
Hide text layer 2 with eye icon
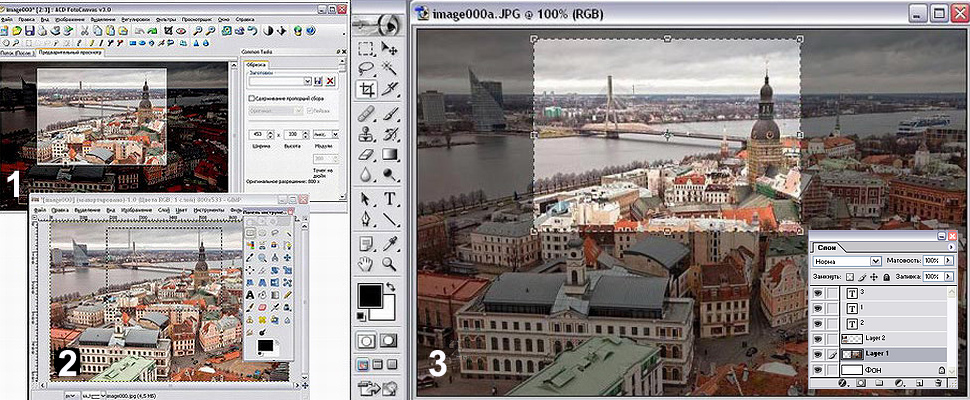coord(818,323)
